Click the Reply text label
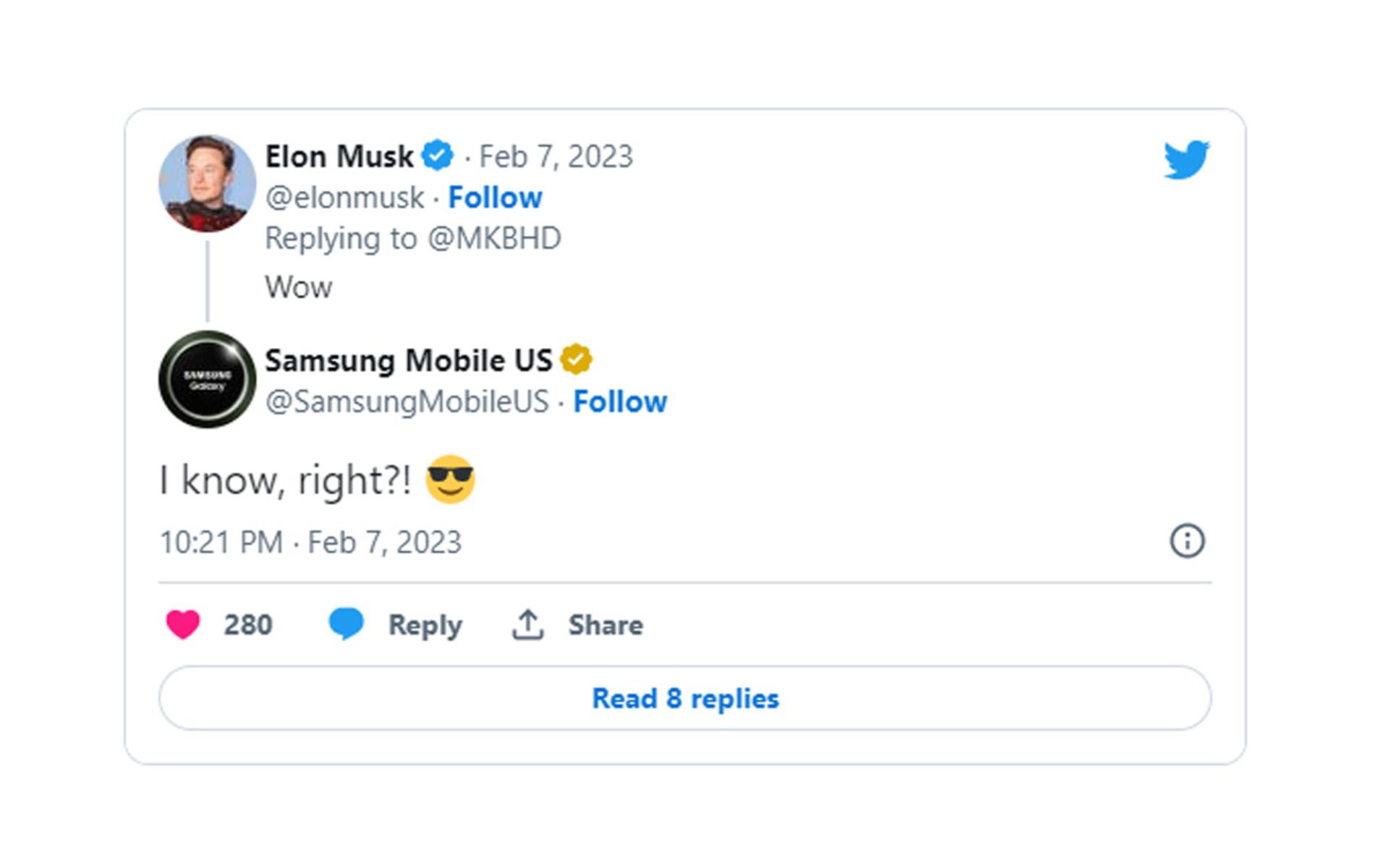Viewport: 1389px width, 868px height. [425, 625]
